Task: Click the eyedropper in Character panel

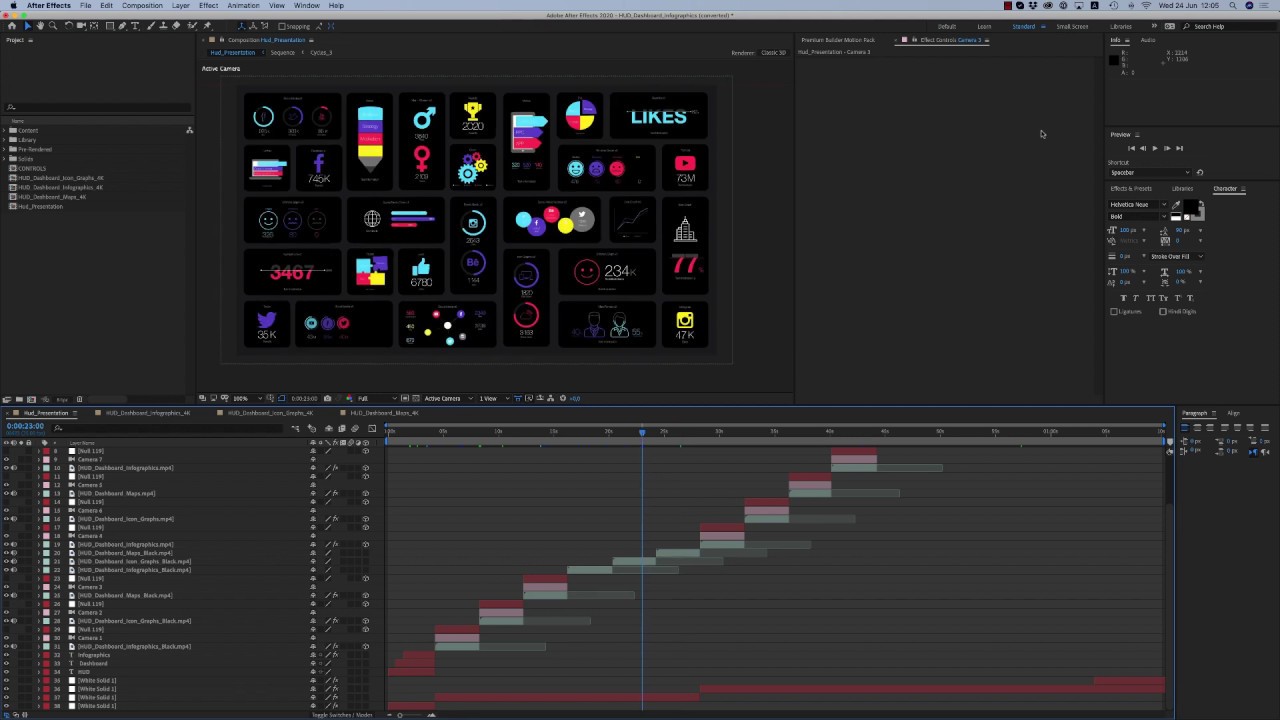Action: pos(1176,205)
